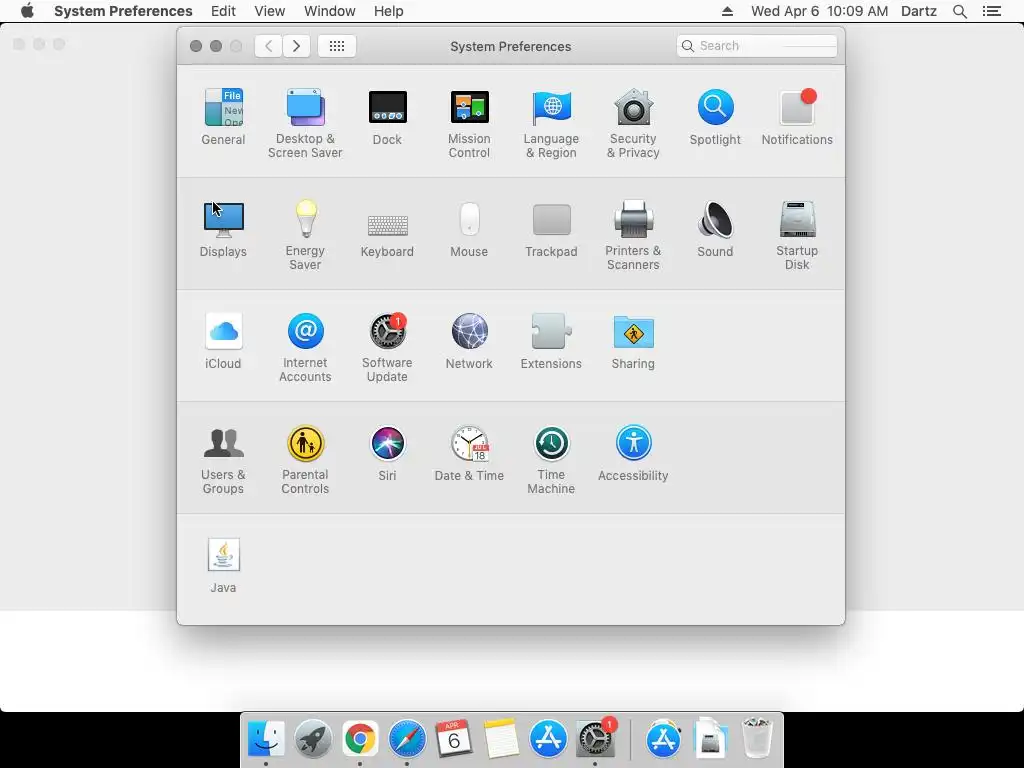Screen dimensions: 1024x768
Task: Open Date & Time preferences
Action: (469, 454)
